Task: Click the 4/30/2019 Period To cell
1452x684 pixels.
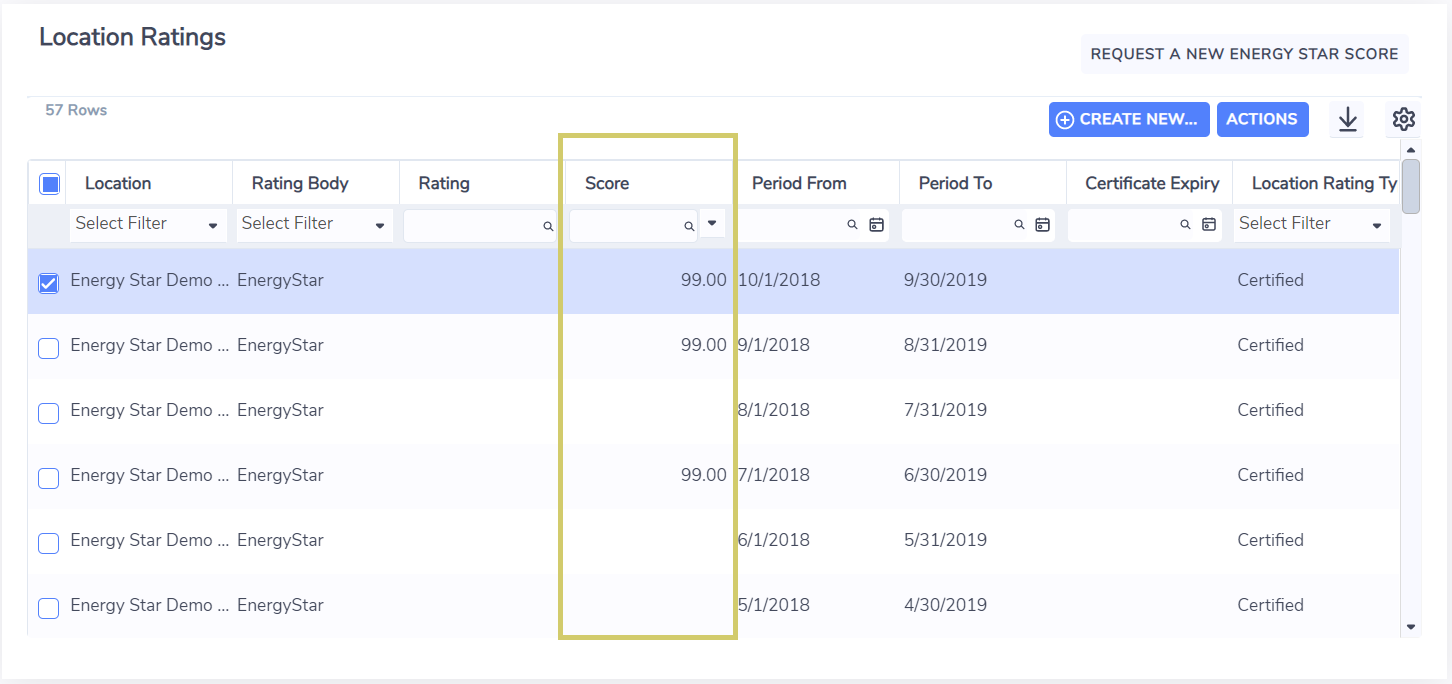Action: coord(945,605)
